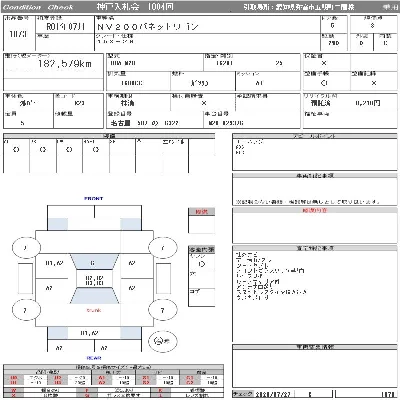Click the front-right tire circle on diagram
The width and height of the screenshot is (400, 400).
pyautogui.click(x=162, y=248)
